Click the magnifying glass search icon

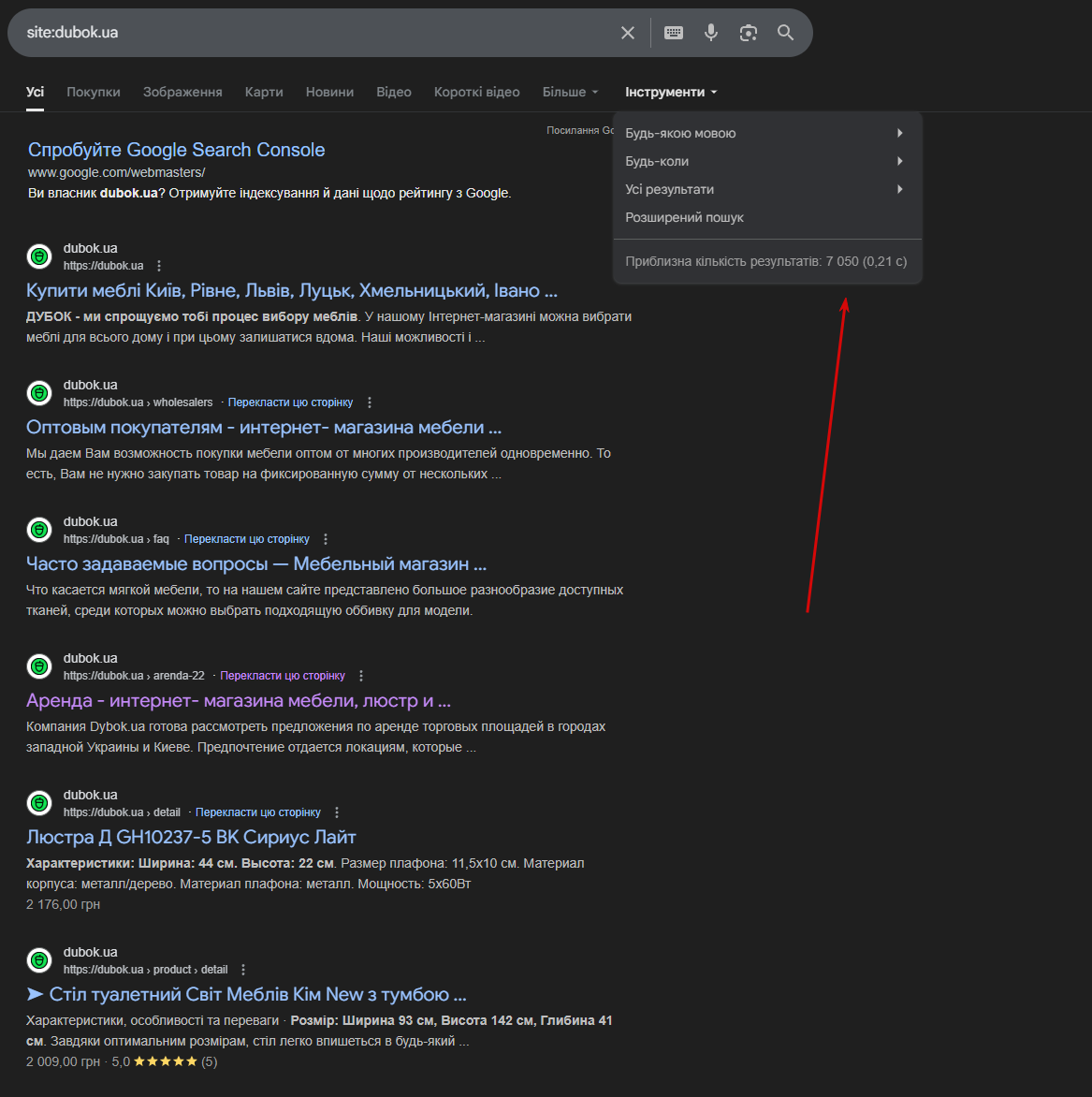[x=785, y=33]
